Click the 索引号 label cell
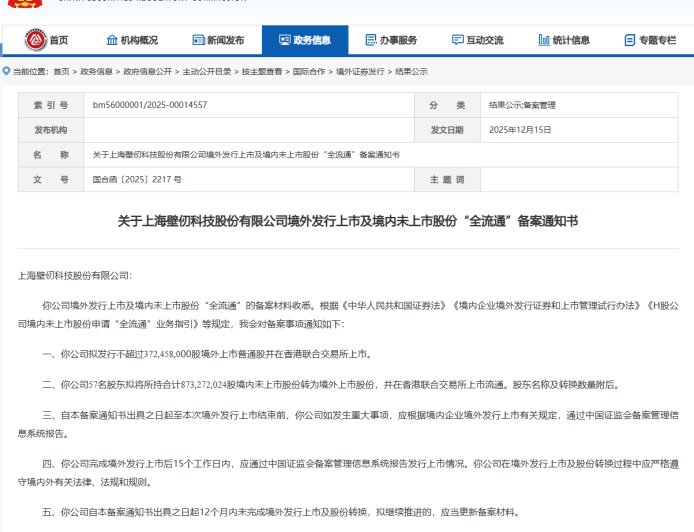The height and width of the screenshot is (532, 694). pos(51,105)
